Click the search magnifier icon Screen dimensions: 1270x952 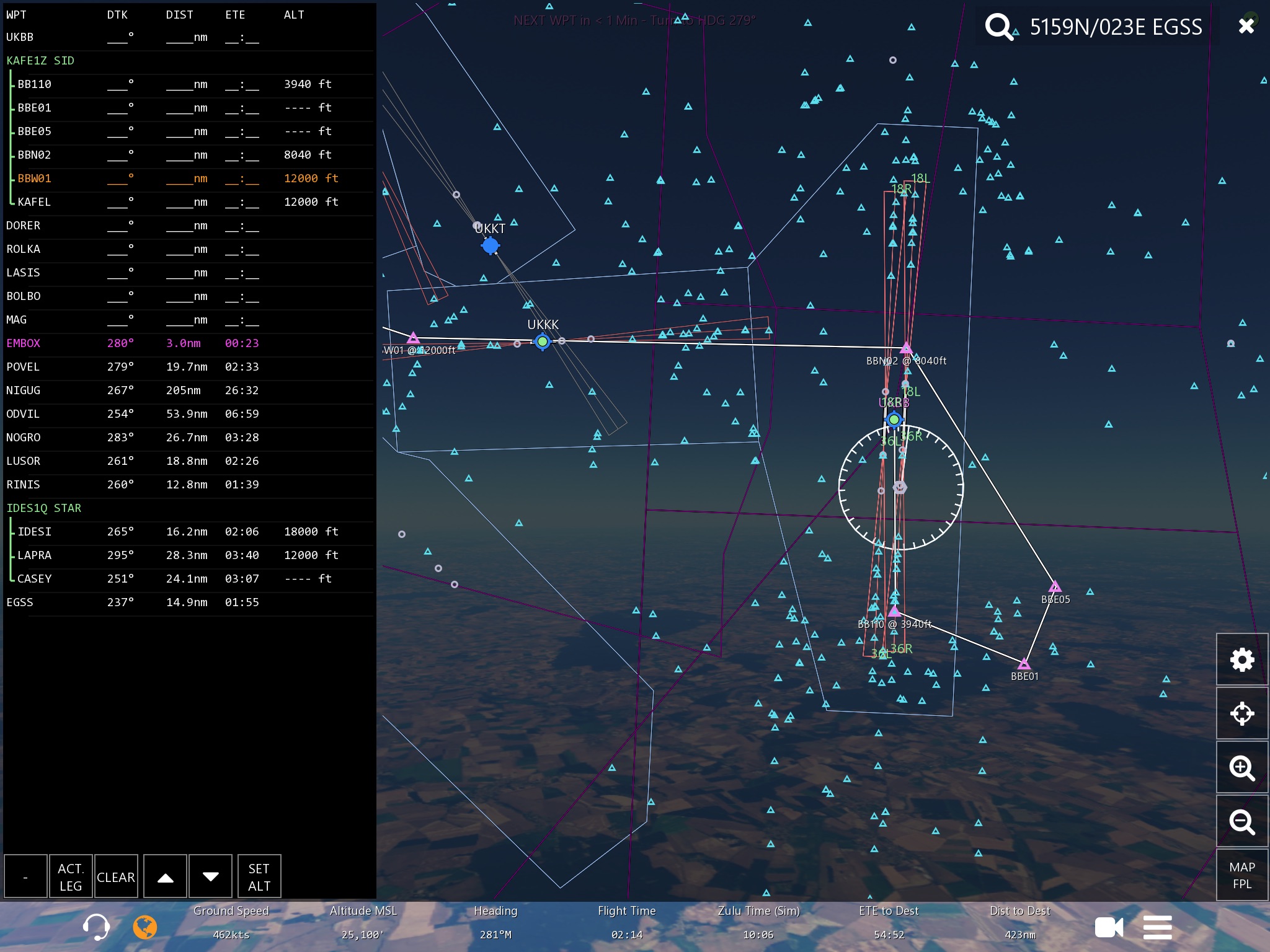[999, 27]
